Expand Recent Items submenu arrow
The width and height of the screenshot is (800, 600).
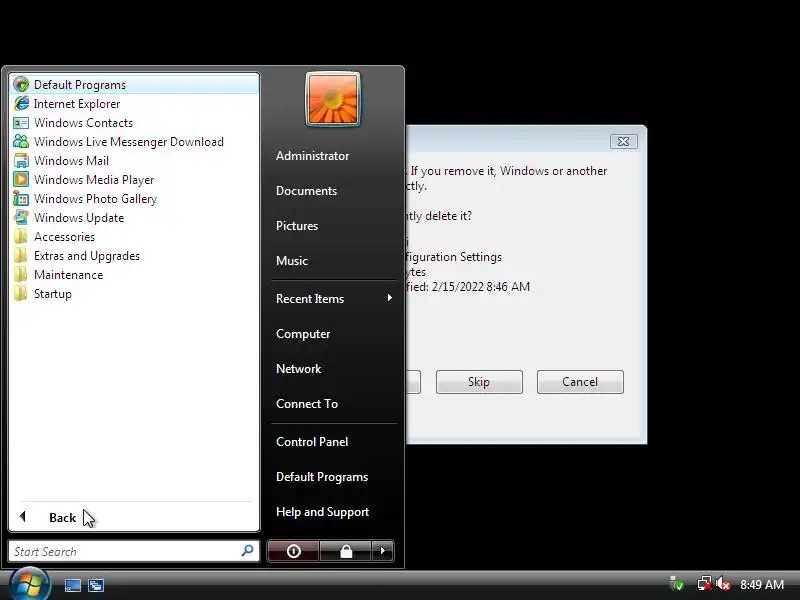click(x=390, y=298)
